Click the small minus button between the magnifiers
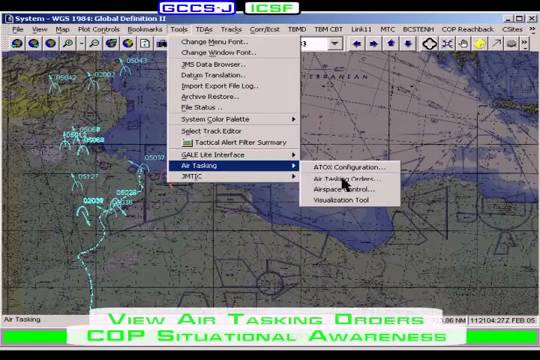The height and width of the screenshot is (360, 540). 82,44
